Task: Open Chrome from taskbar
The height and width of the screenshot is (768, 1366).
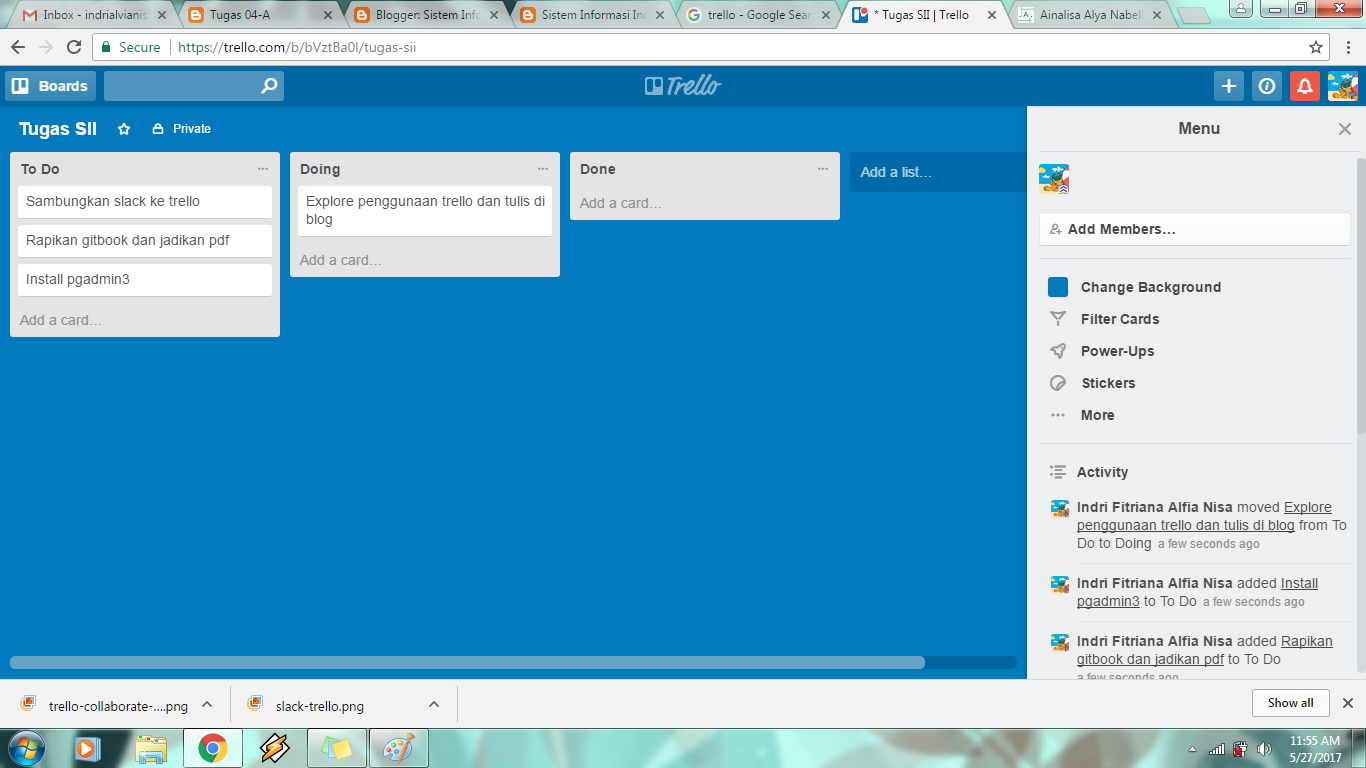Action: (x=213, y=748)
